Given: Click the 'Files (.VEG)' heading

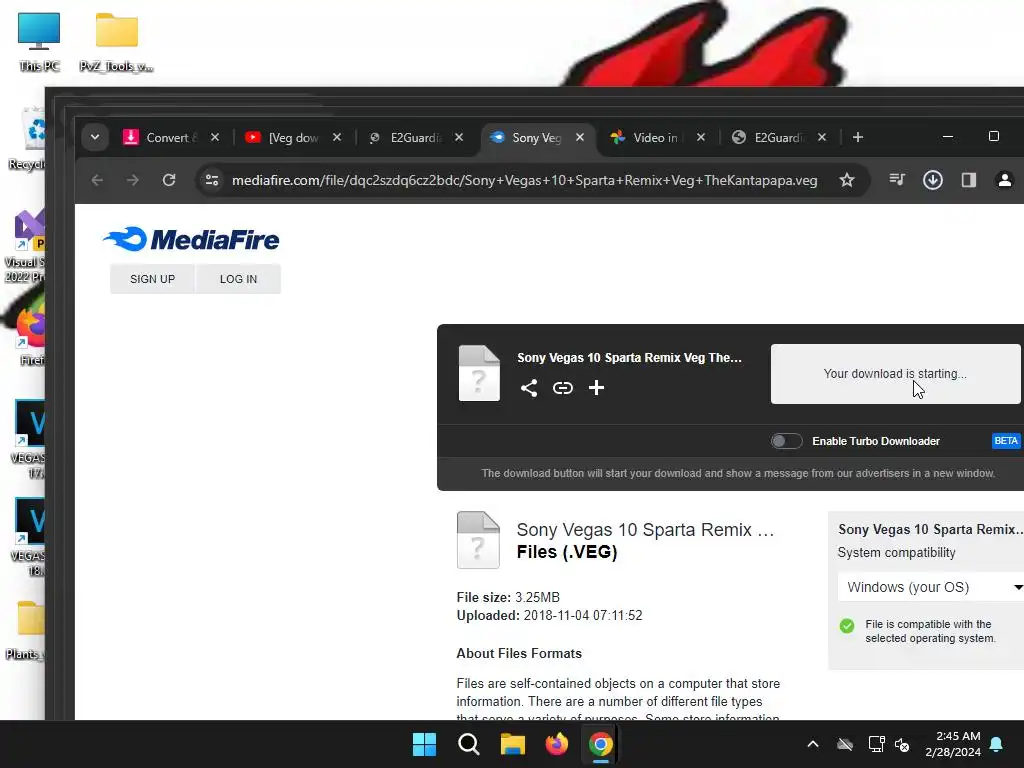Looking at the screenshot, I should pos(567,552).
